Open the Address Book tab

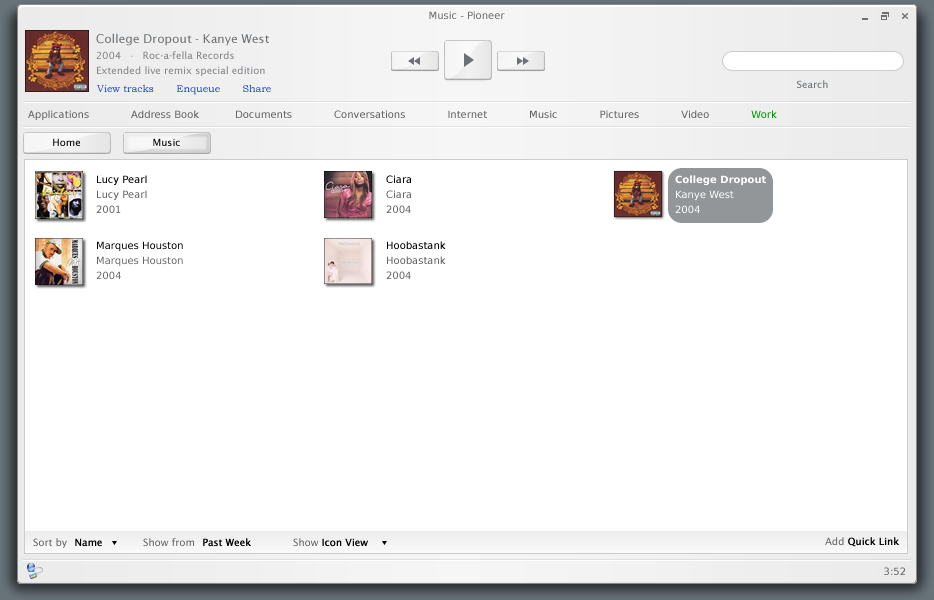[x=165, y=114]
